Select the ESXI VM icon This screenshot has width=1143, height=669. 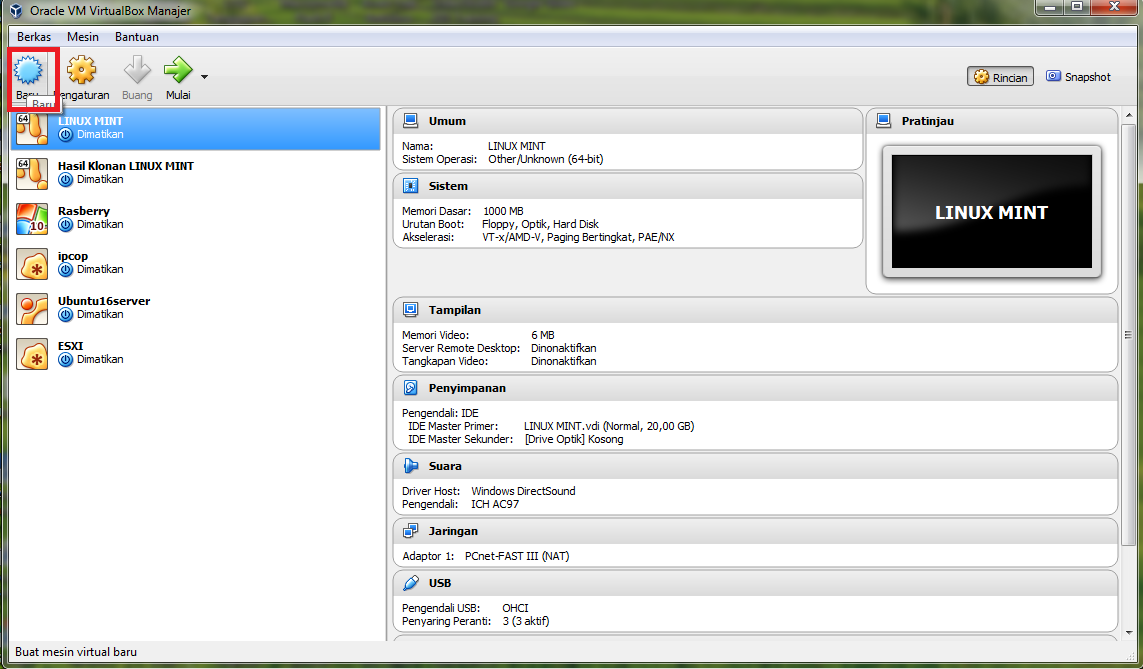pos(32,354)
